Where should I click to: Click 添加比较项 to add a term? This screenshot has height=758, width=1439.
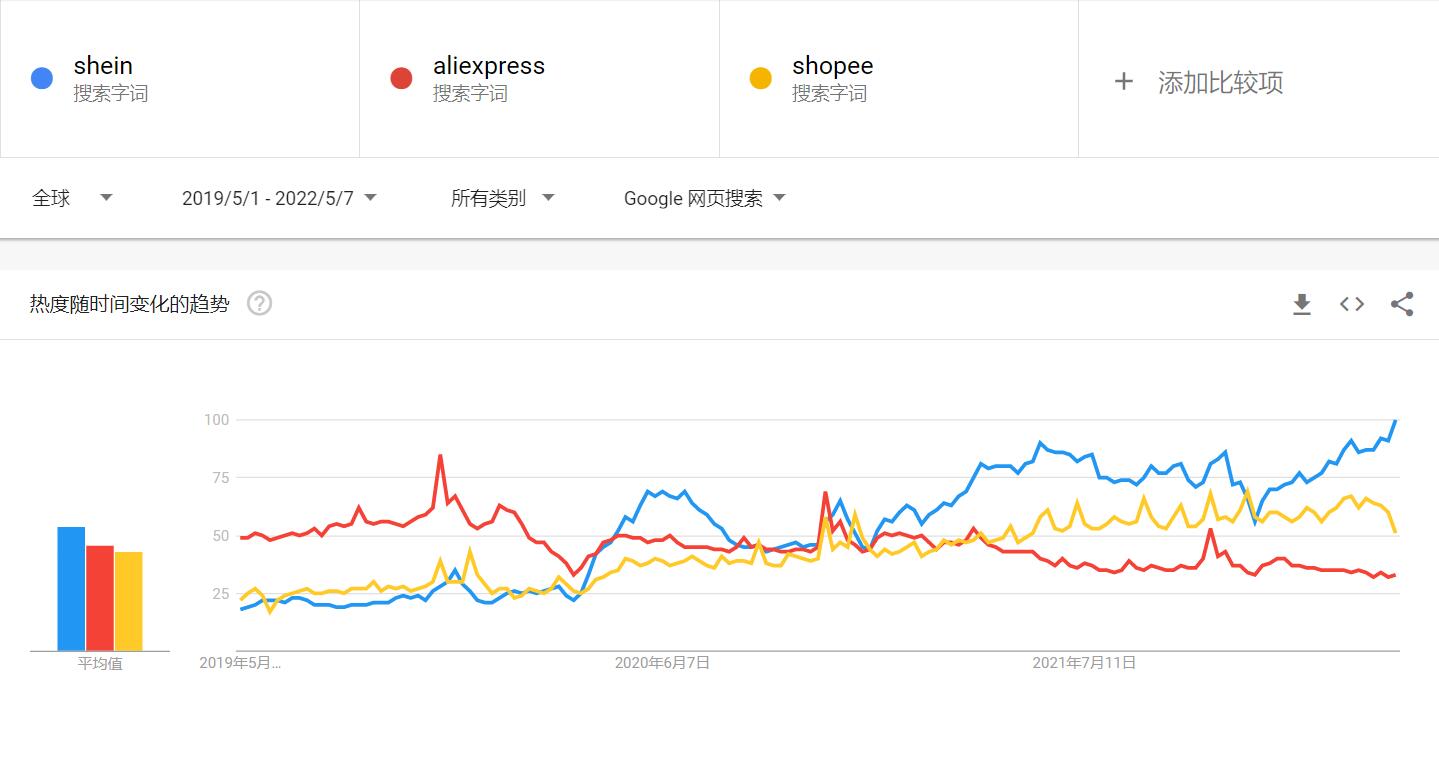coord(1220,82)
